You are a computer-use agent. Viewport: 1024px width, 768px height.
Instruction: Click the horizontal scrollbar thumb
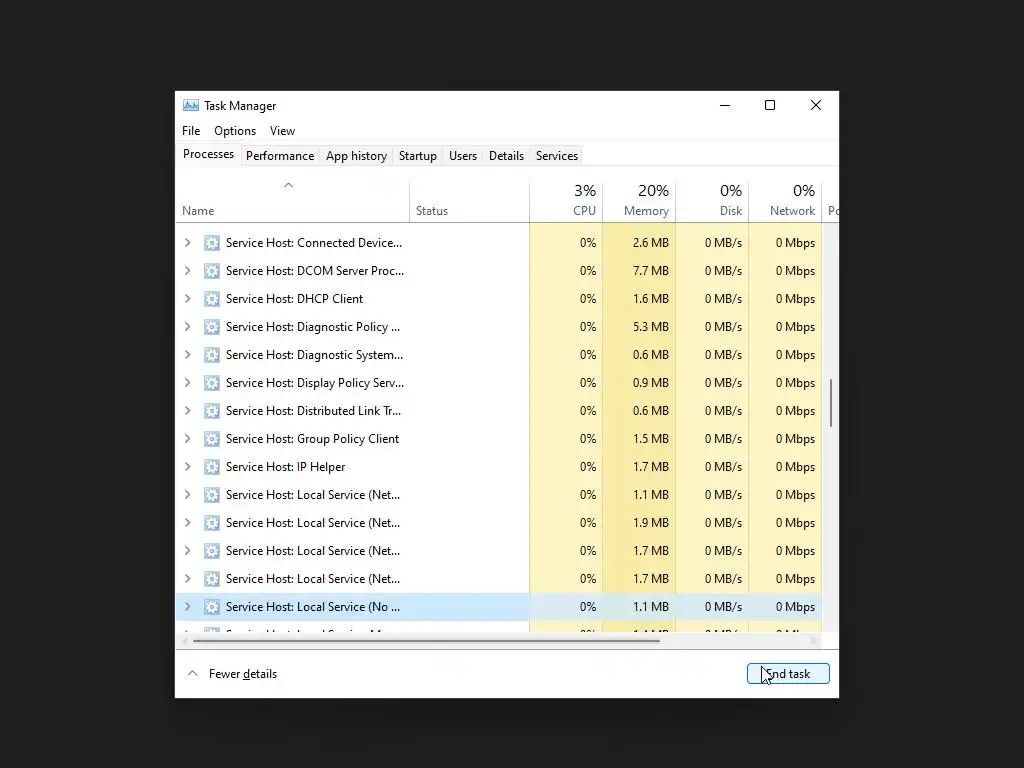pyautogui.click(x=426, y=641)
